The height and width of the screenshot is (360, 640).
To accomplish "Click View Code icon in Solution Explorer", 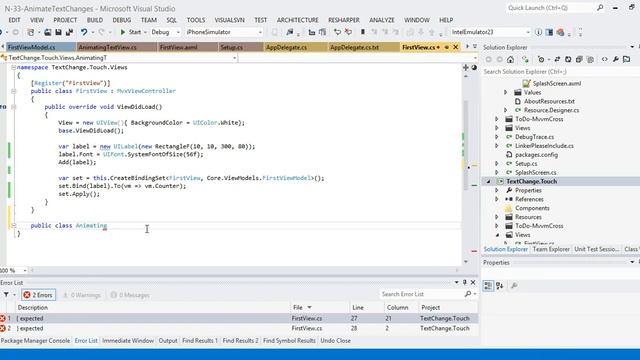I will point(604,60).
